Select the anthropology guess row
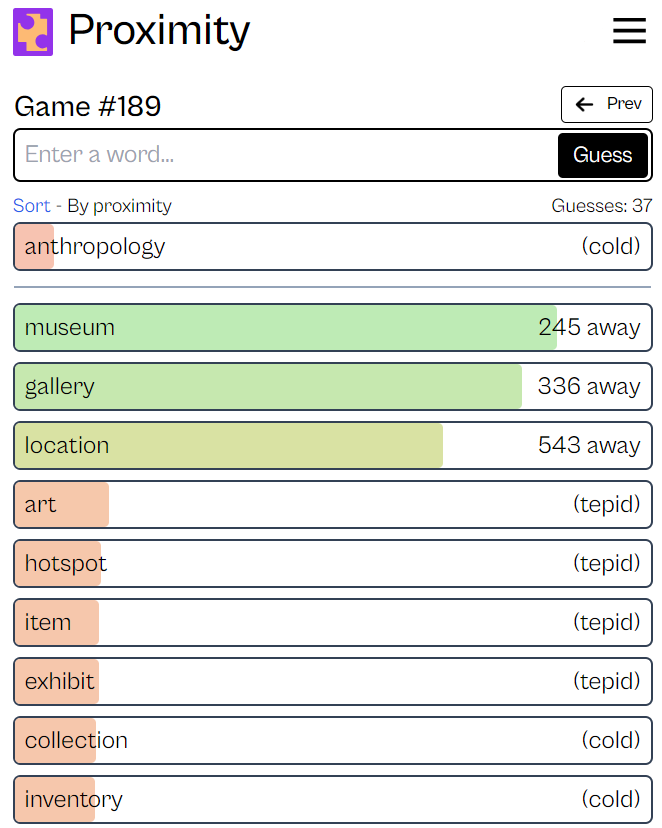This screenshot has width=662, height=828. [x=332, y=246]
